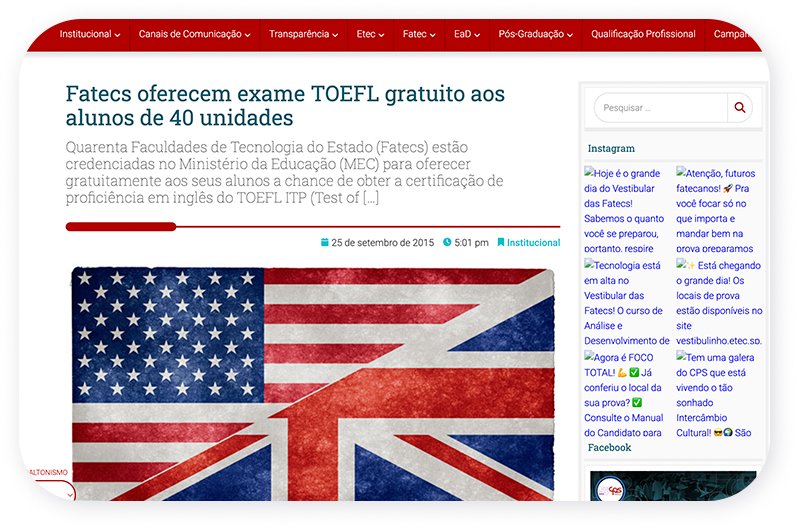Click the magnifier search icon

tap(740, 108)
